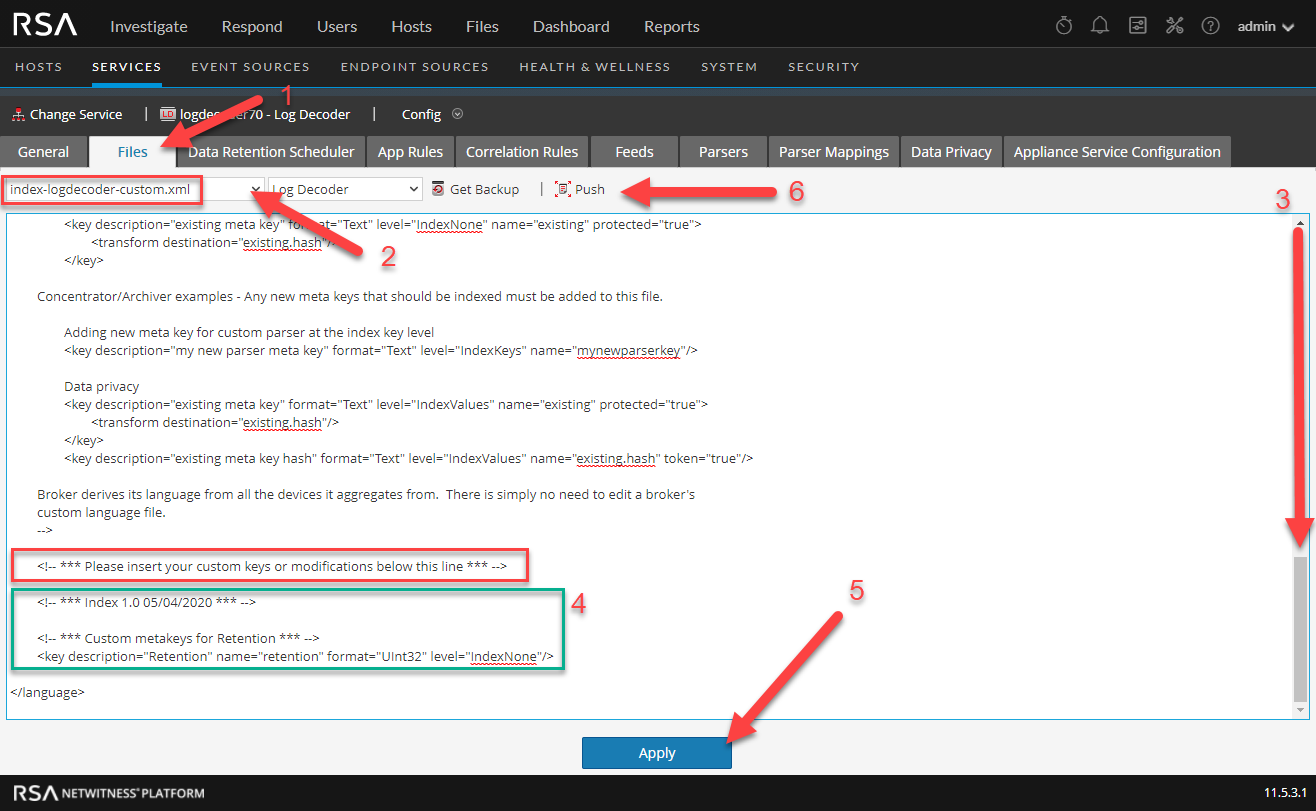Open the Log Decoder service type dropdown
1316x811 pixels.
pos(346,189)
